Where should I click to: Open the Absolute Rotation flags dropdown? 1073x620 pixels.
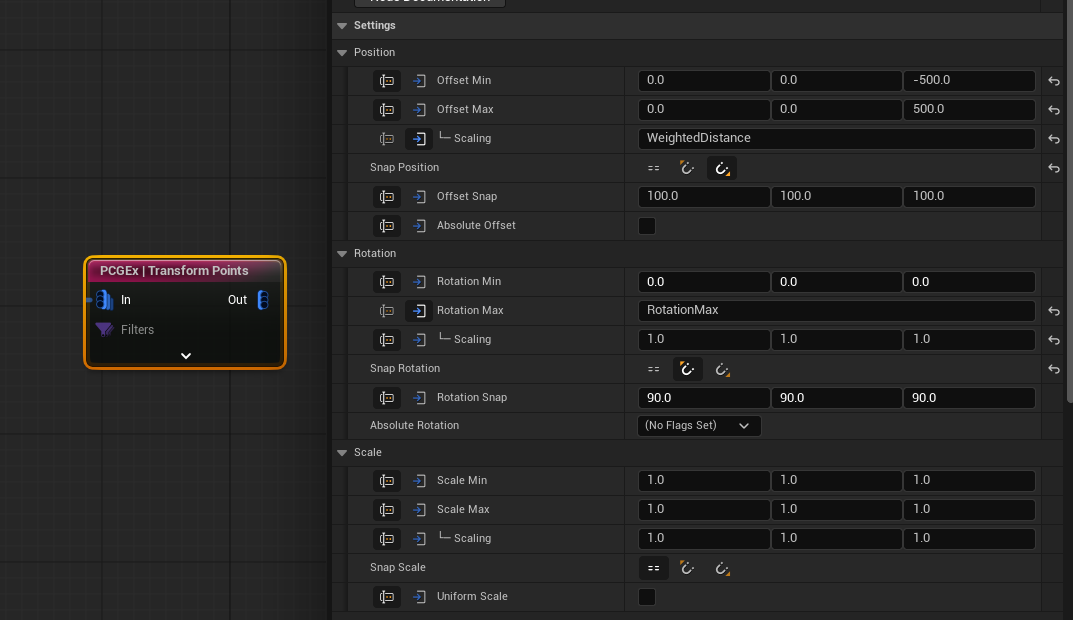[699, 426]
